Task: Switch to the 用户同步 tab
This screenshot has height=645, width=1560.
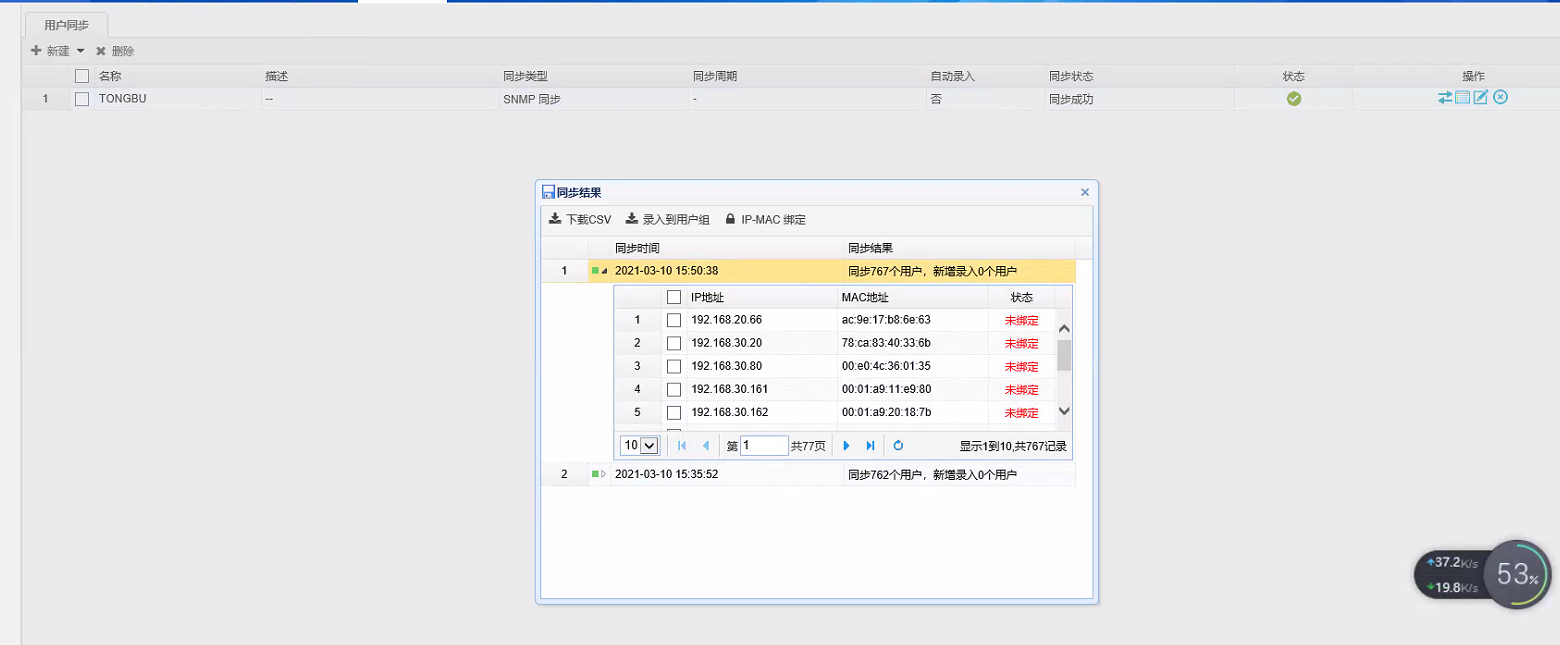Action: point(66,25)
